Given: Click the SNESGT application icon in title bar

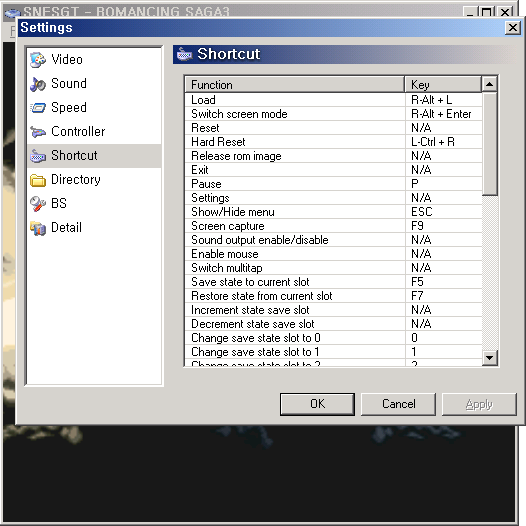Looking at the screenshot, I should coord(12,13).
